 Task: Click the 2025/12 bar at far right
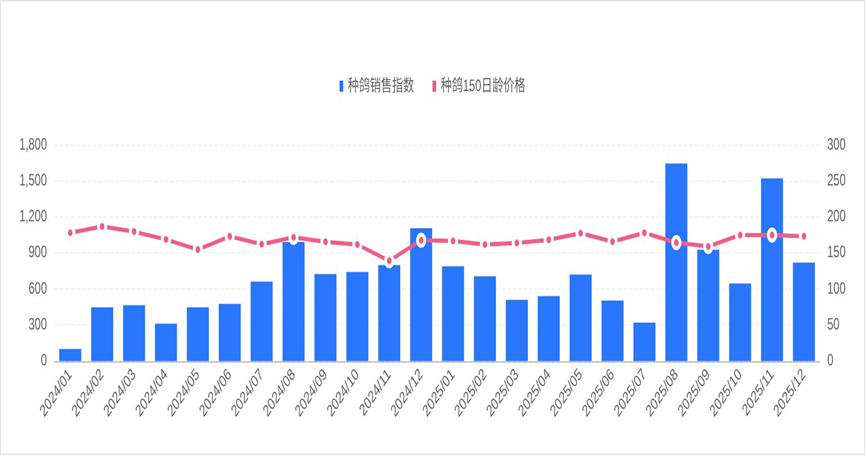(x=804, y=311)
